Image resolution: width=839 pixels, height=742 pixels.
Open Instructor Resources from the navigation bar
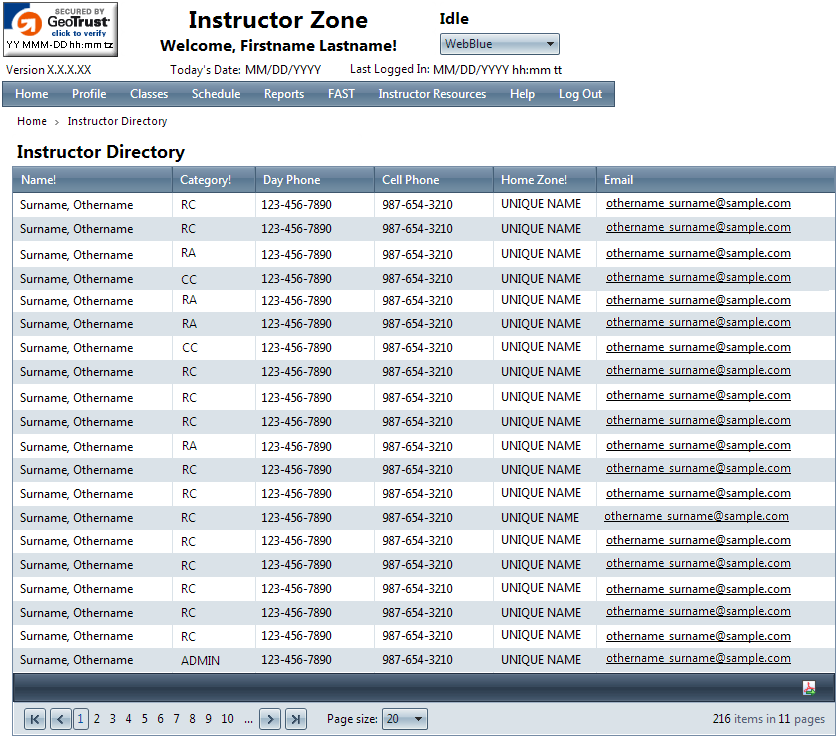pos(432,94)
